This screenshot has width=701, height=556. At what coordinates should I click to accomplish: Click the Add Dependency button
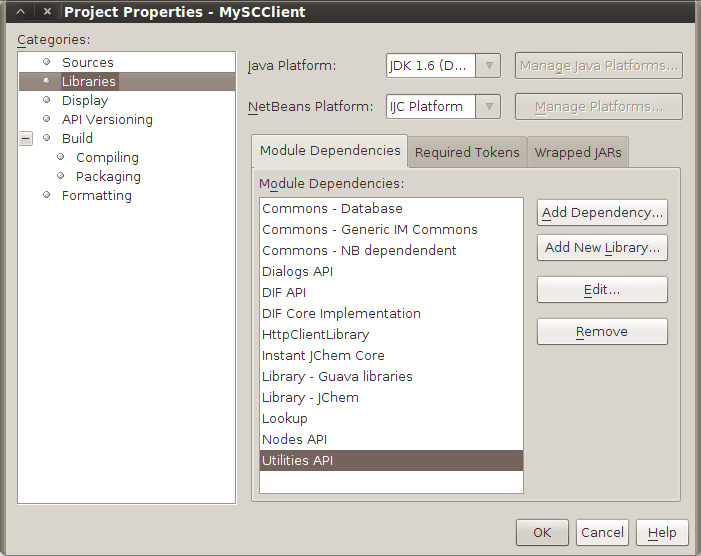602,212
